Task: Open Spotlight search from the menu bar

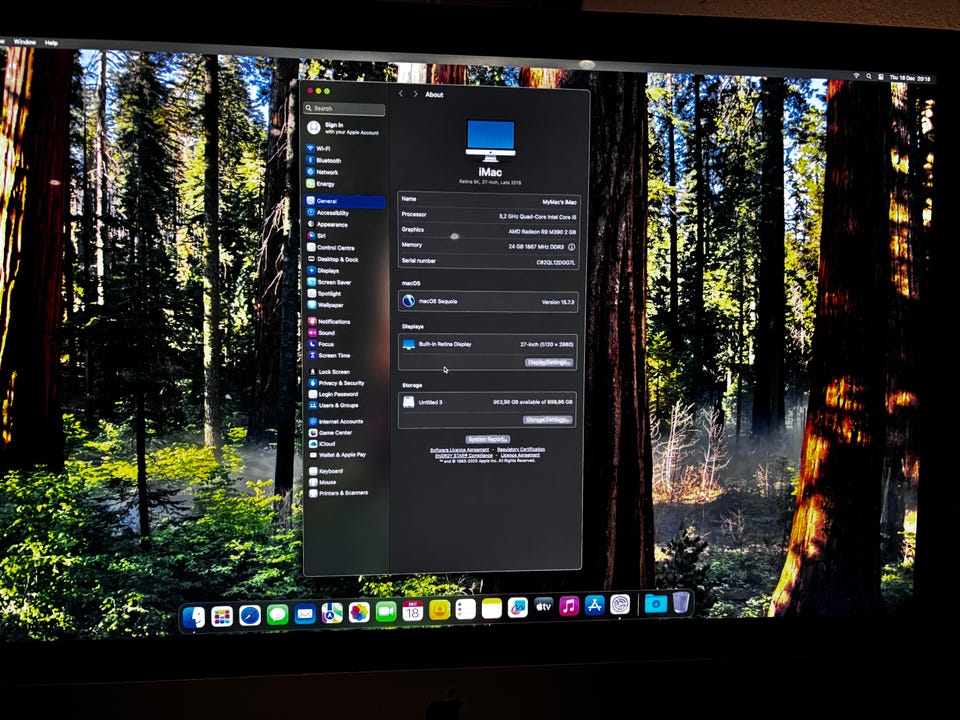Action: pyautogui.click(x=868, y=76)
